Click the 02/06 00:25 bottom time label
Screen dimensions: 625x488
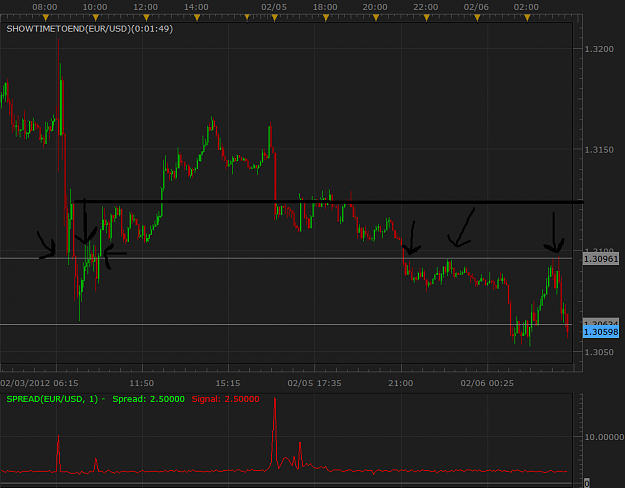coord(487,383)
